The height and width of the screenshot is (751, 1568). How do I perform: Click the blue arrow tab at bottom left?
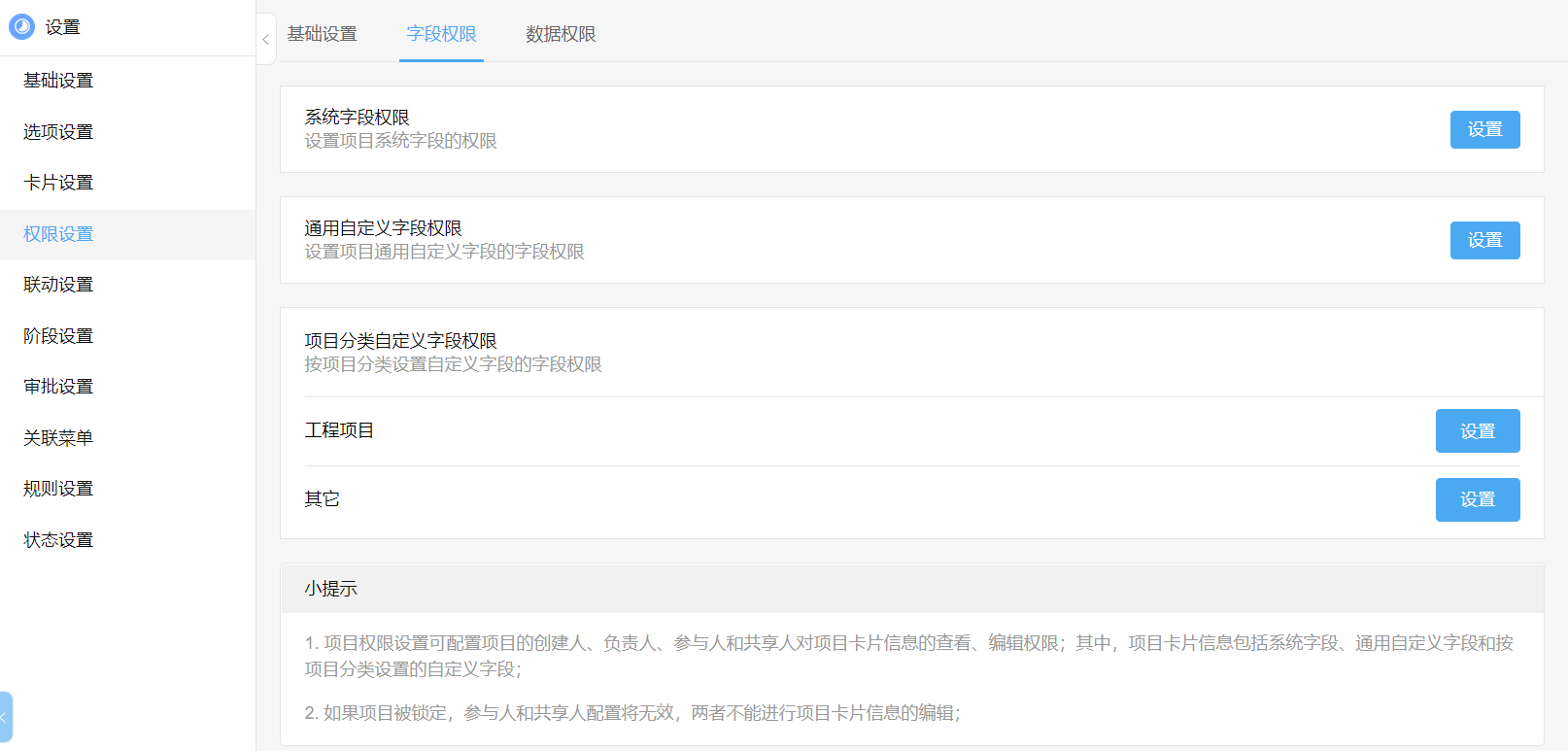pos(6,717)
